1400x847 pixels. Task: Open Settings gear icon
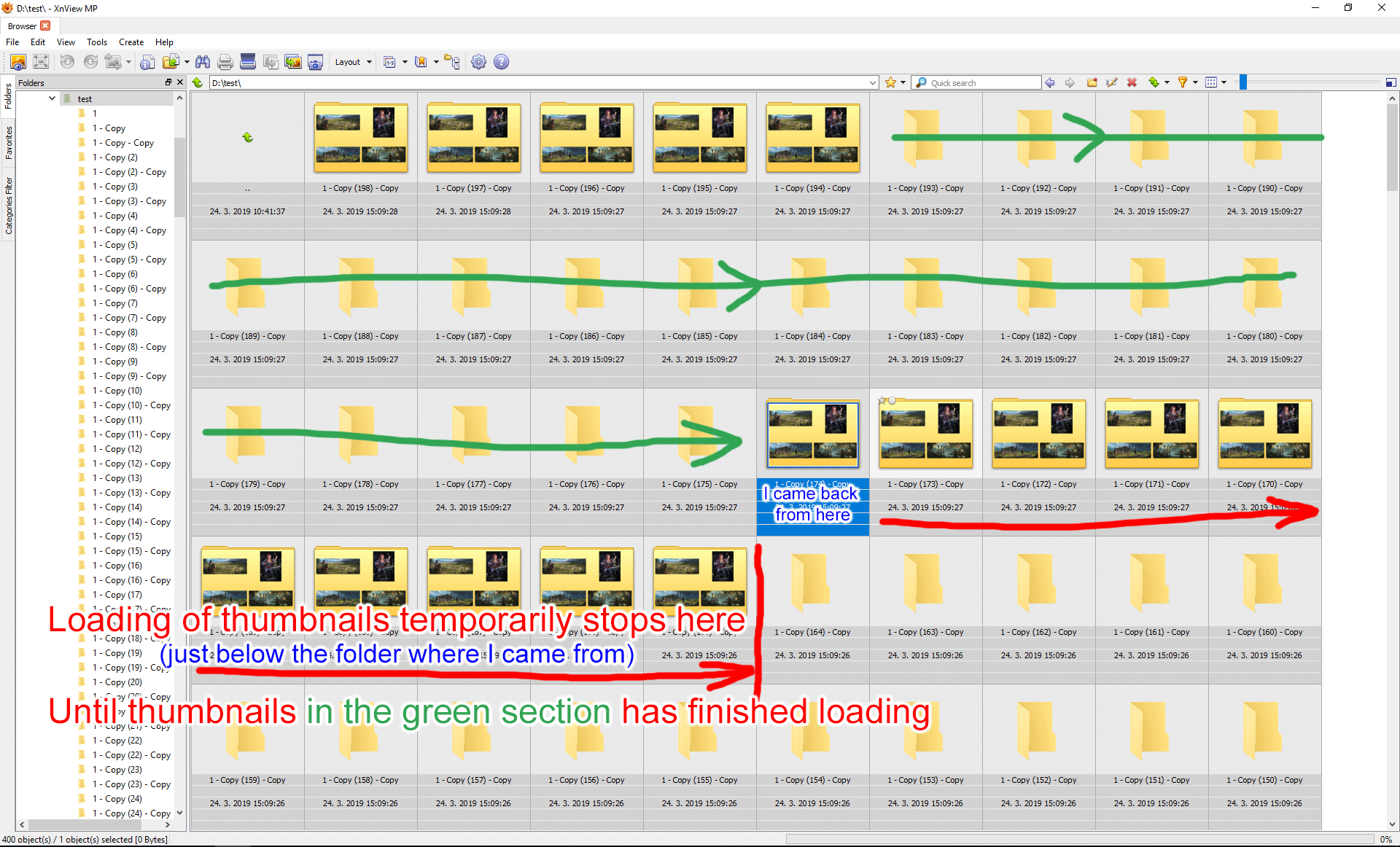point(478,62)
